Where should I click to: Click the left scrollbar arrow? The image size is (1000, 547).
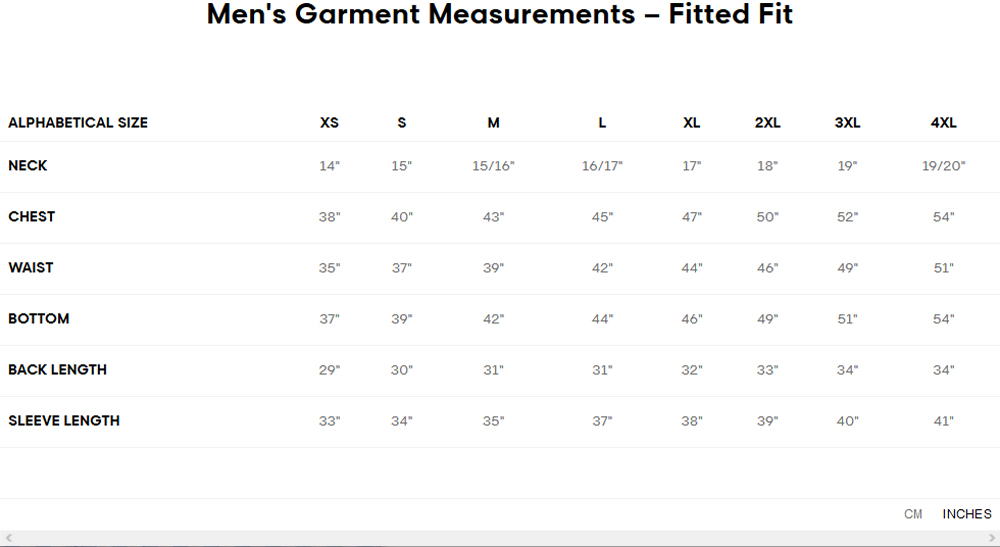tap(8, 538)
